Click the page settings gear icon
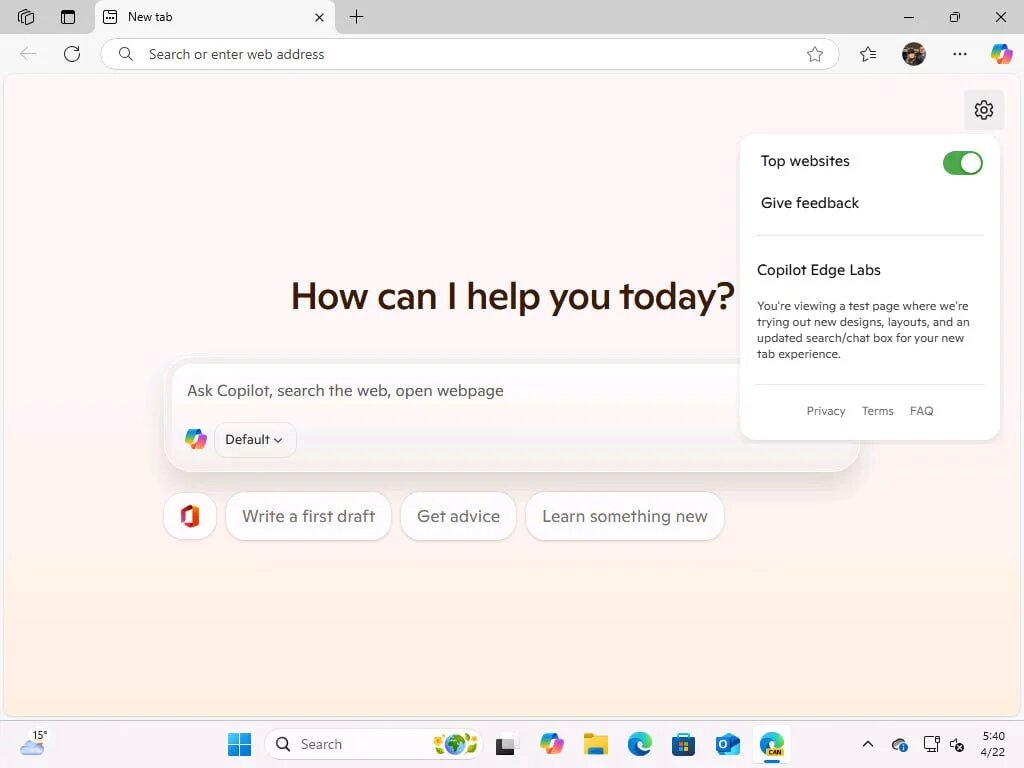The image size is (1024, 768). [x=984, y=110]
